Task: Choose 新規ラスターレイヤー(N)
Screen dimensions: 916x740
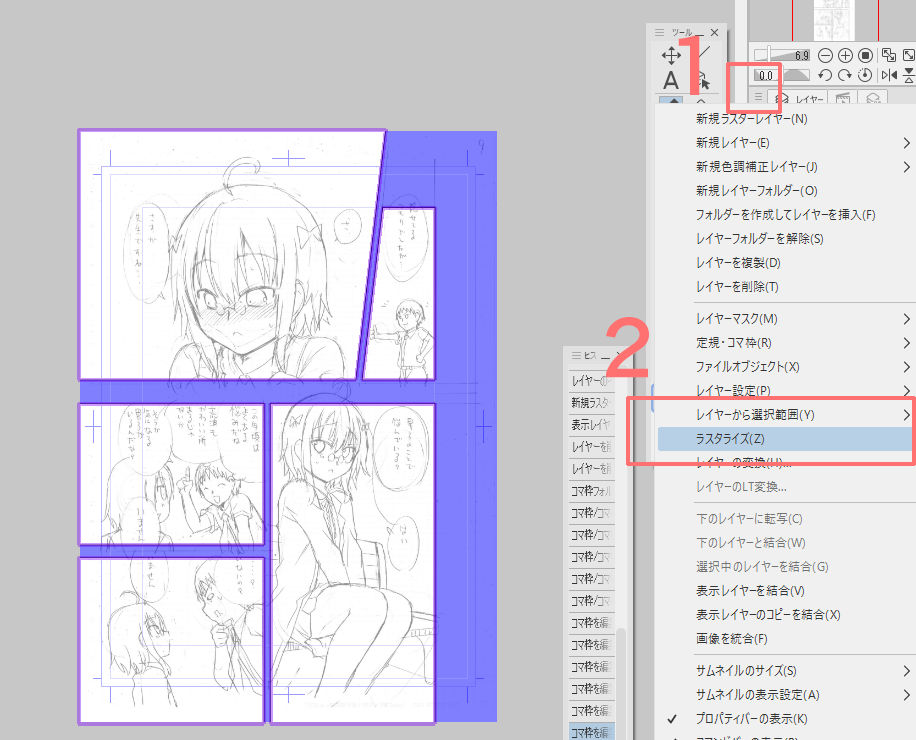Action: click(751, 119)
